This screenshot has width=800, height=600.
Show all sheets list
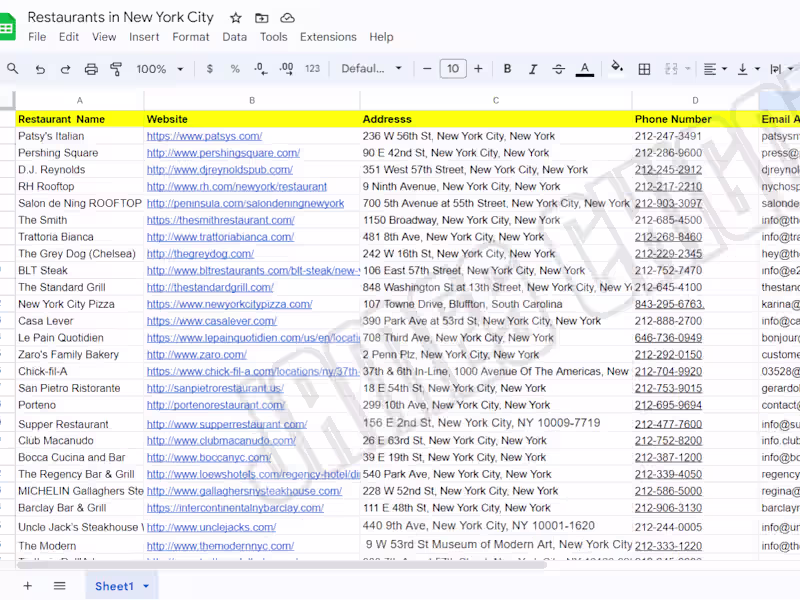pos(60,586)
